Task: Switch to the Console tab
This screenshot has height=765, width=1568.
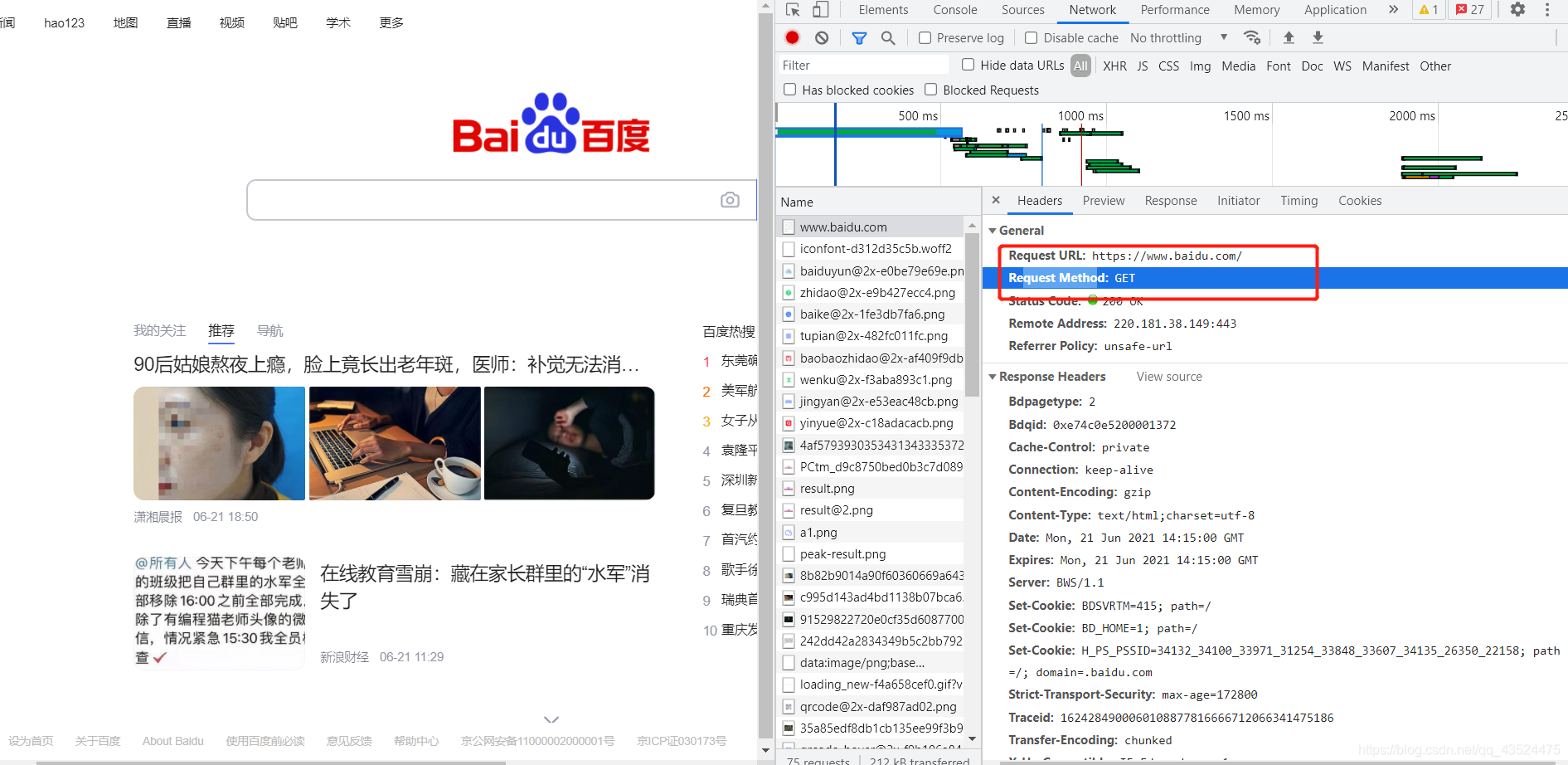Action: tap(955, 10)
